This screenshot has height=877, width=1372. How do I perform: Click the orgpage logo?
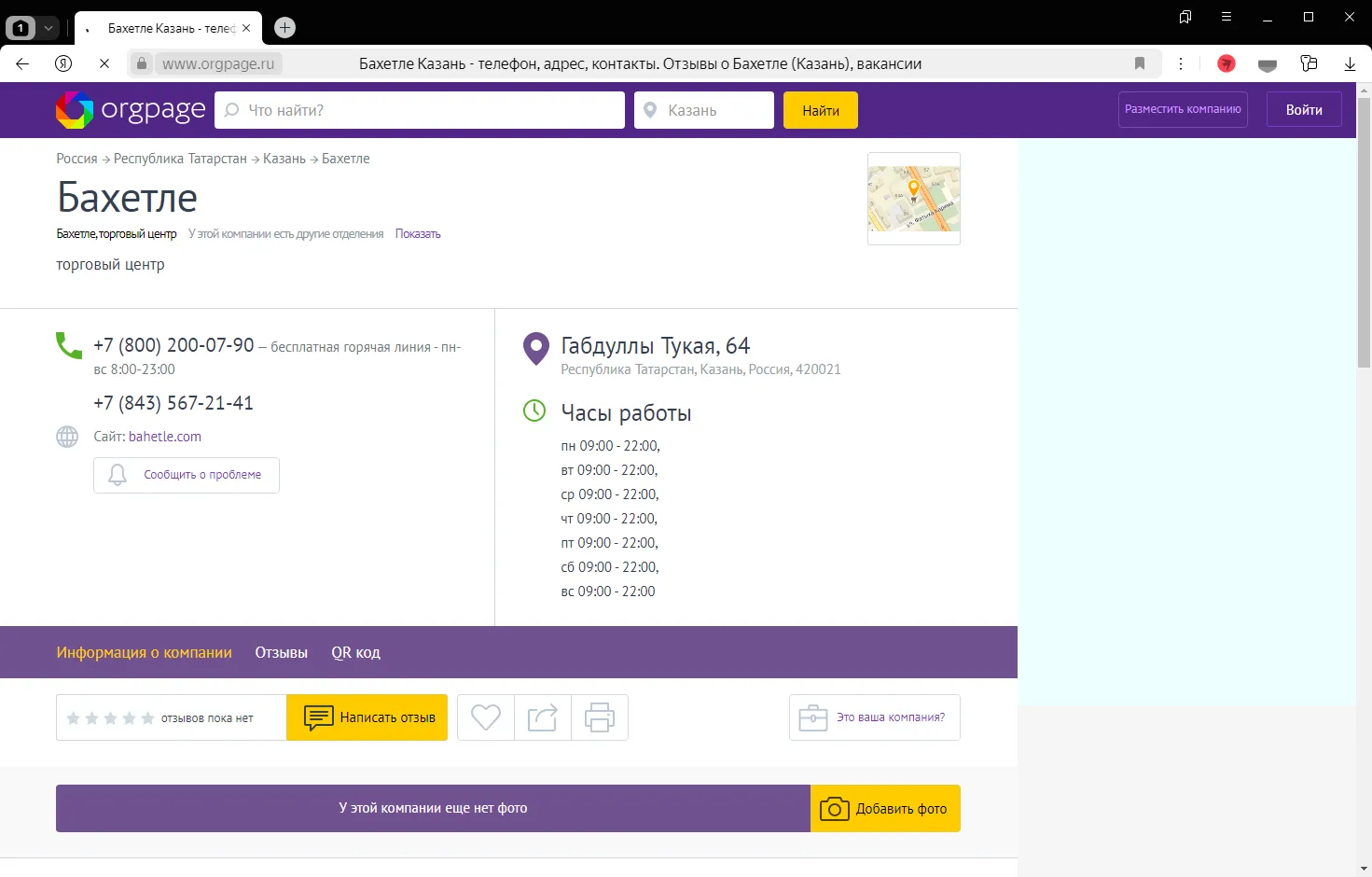(131, 110)
